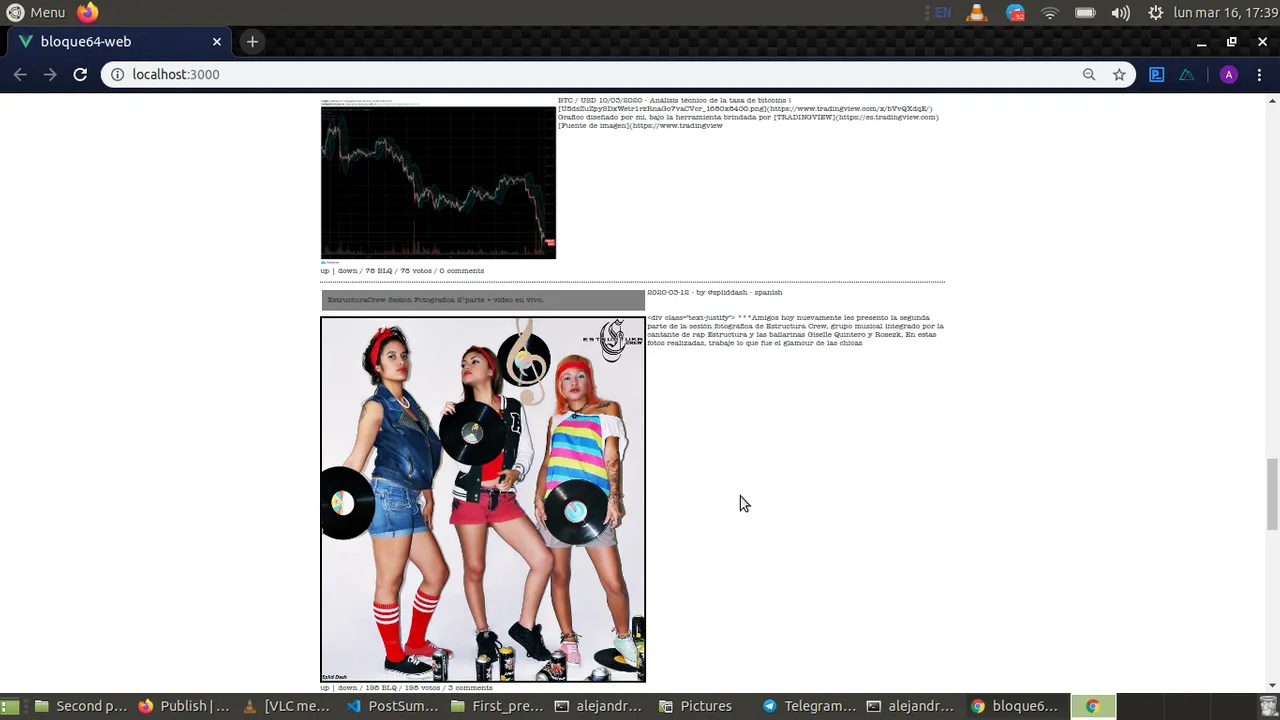Click 'up' under the bitcoin chart post
Image resolution: width=1280 pixels, height=720 pixels.
tap(324, 271)
